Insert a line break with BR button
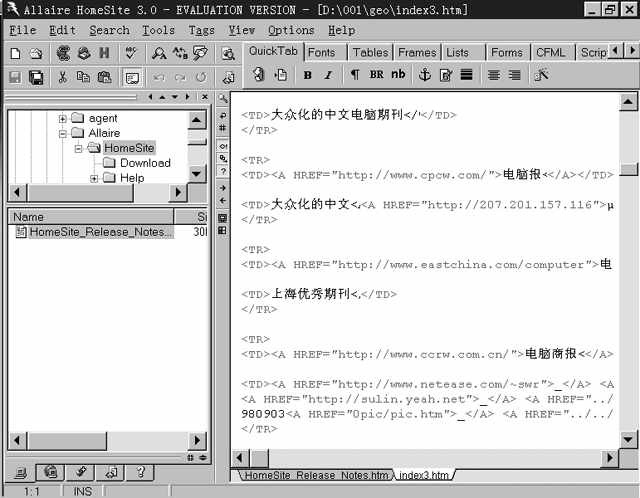 click(376, 75)
